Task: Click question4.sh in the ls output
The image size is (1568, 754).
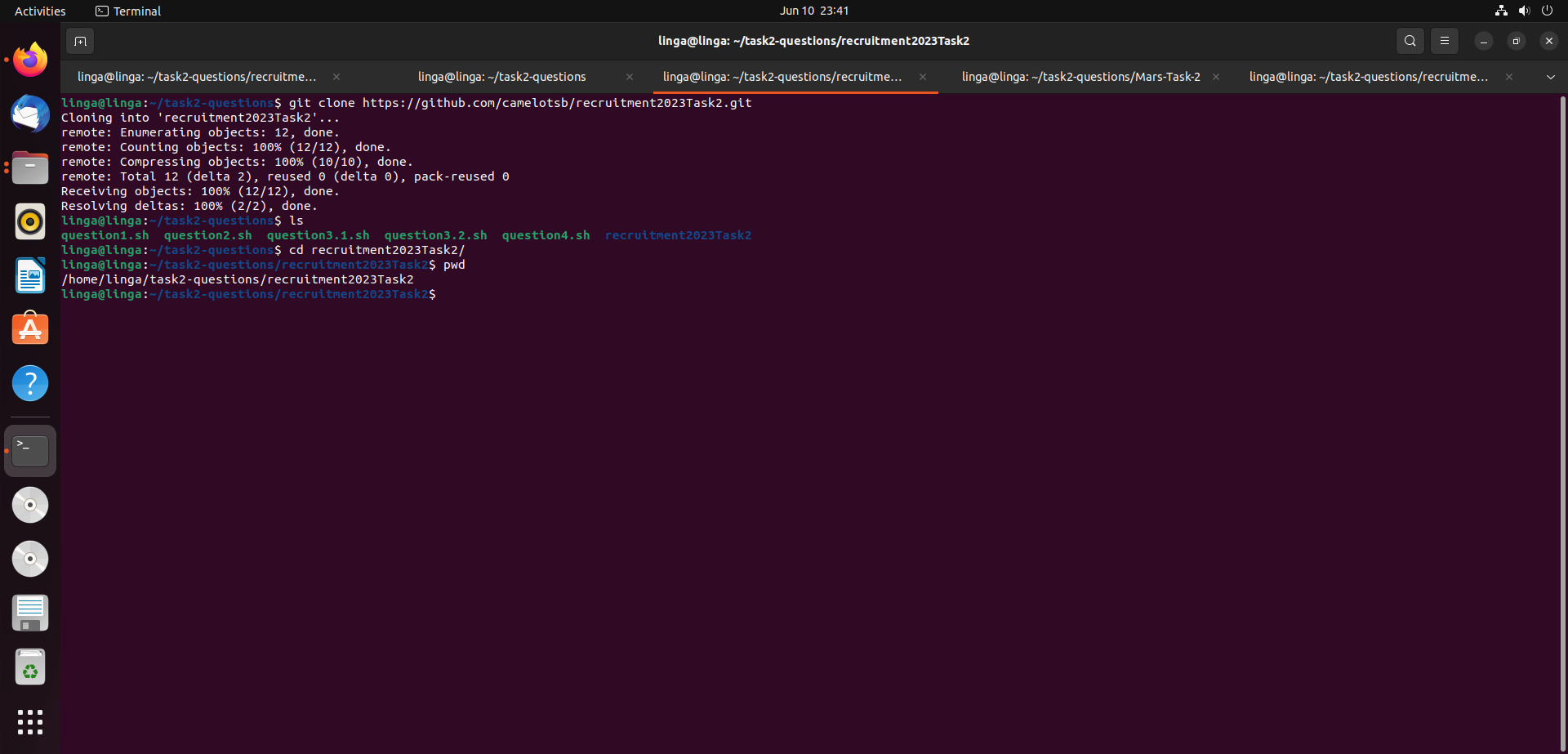Action: click(x=546, y=235)
